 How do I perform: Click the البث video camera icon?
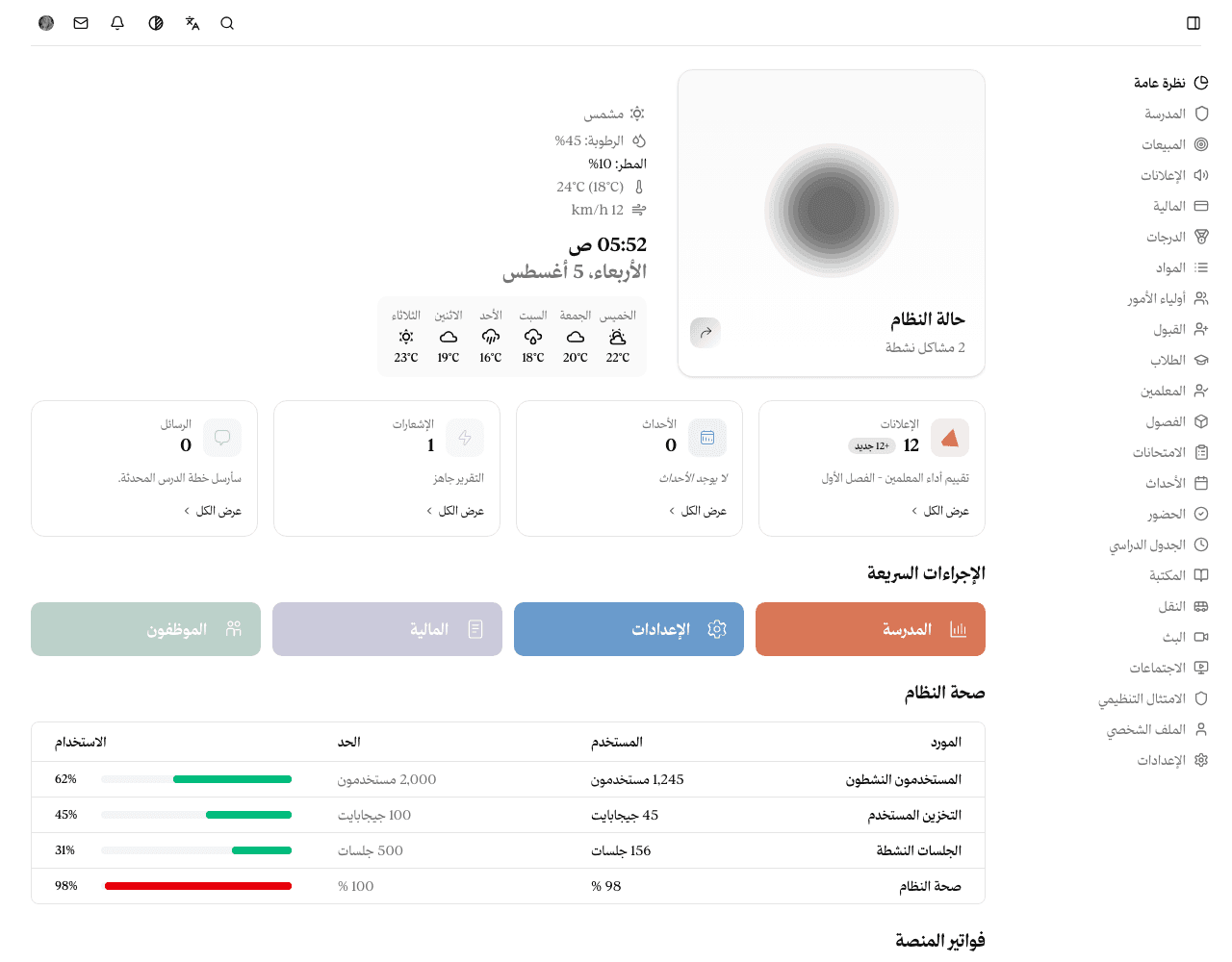[1201, 637]
